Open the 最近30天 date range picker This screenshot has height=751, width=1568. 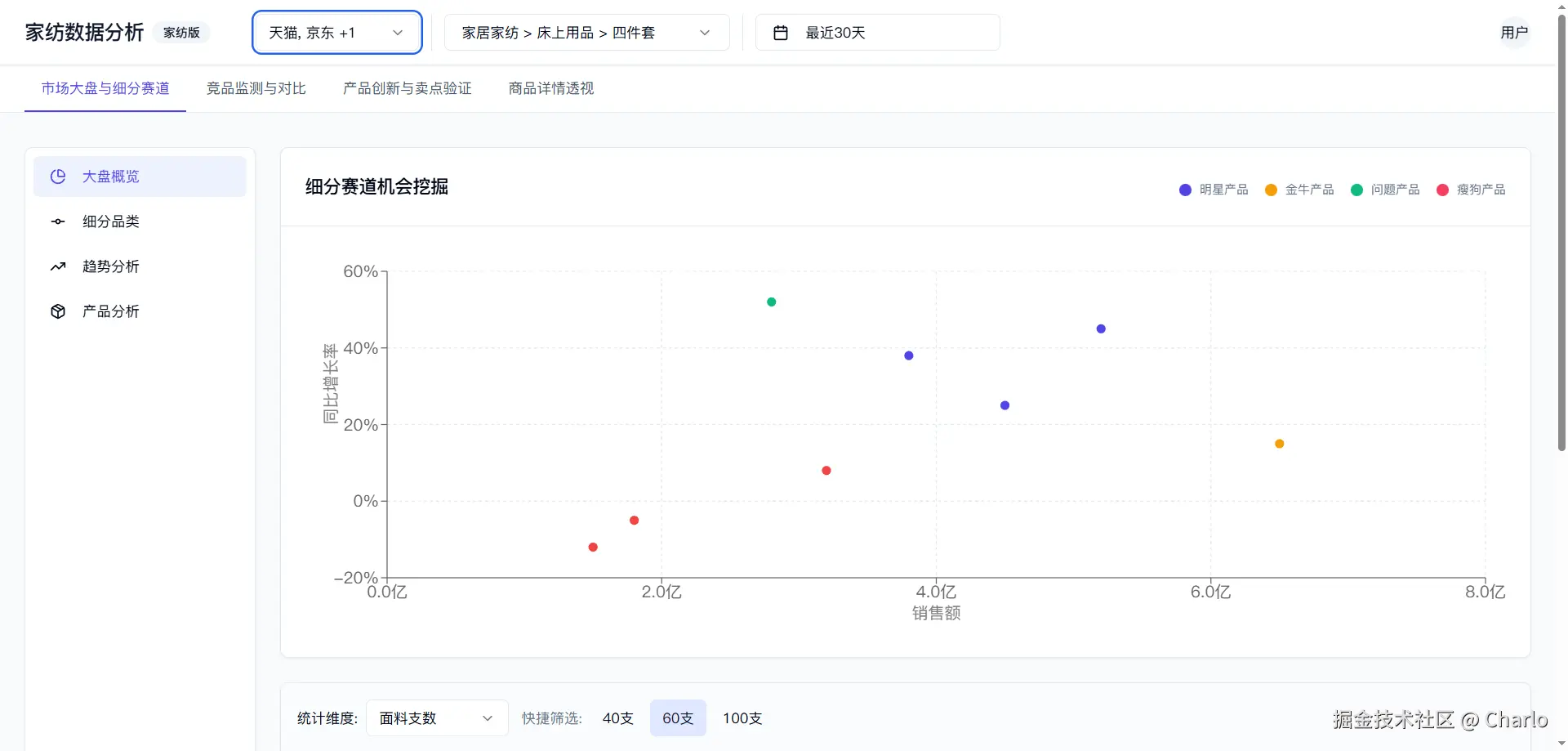coord(877,33)
